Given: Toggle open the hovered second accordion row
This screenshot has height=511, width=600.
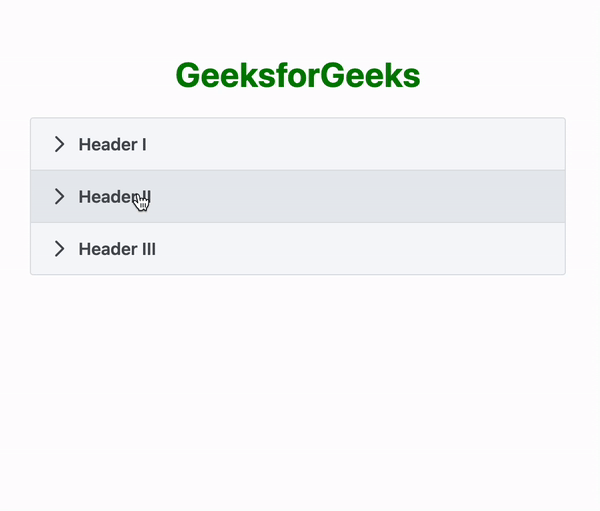Looking at the screenshot, I should point(298,196).
